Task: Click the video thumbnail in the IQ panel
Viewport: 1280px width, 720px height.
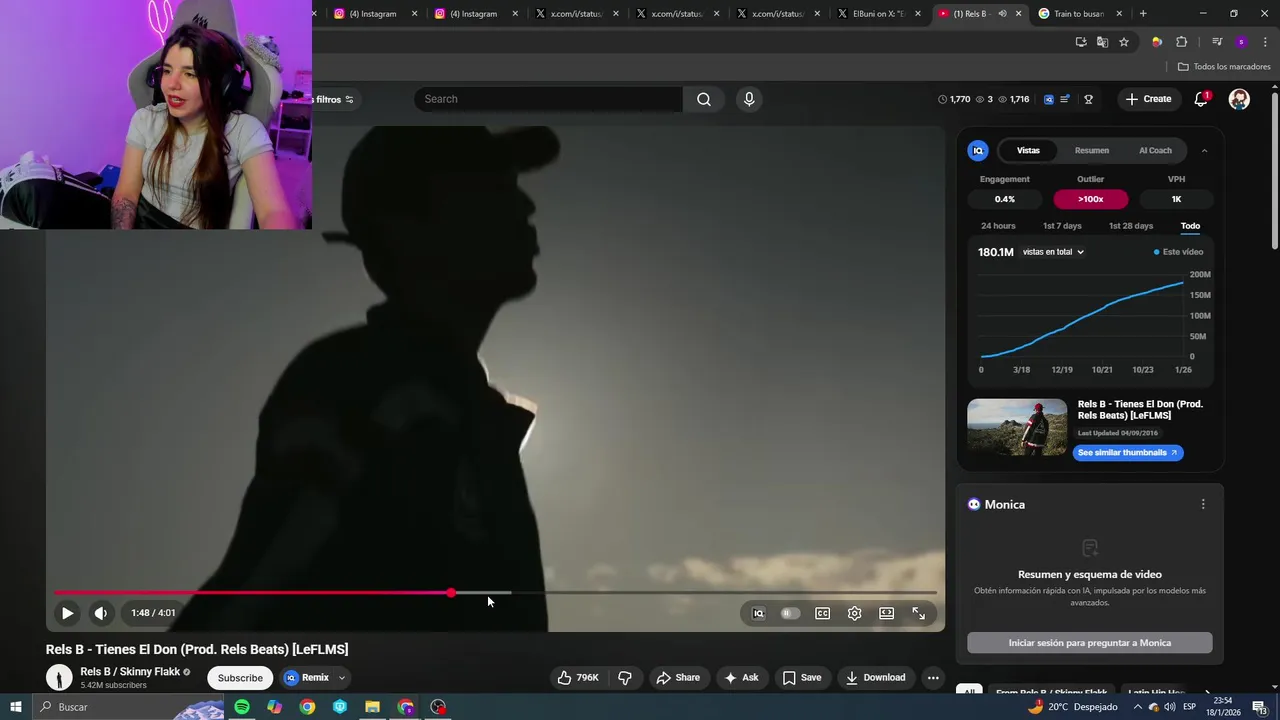Action: coord(1017,427)
